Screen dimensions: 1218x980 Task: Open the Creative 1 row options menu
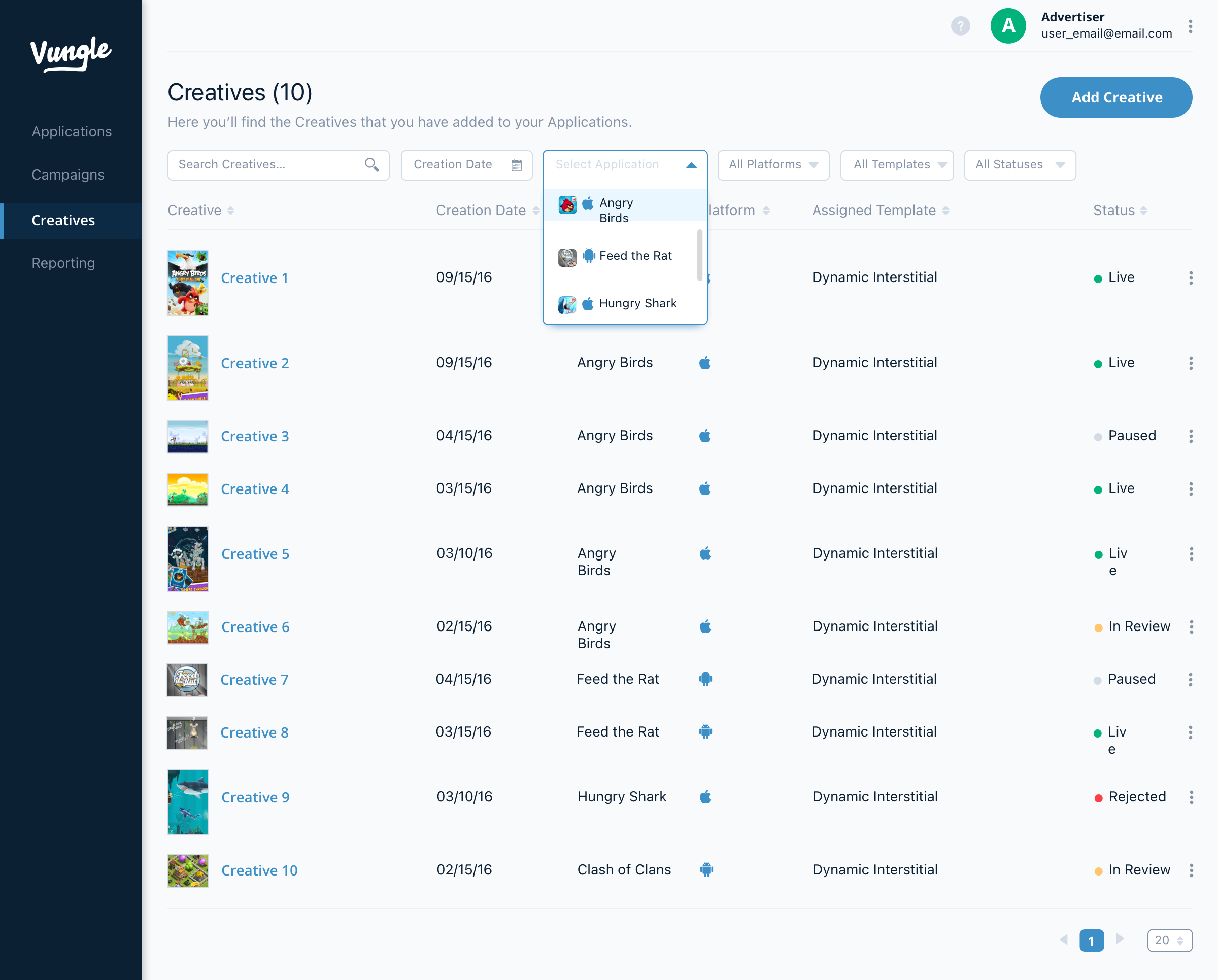tap(1190, 278)
